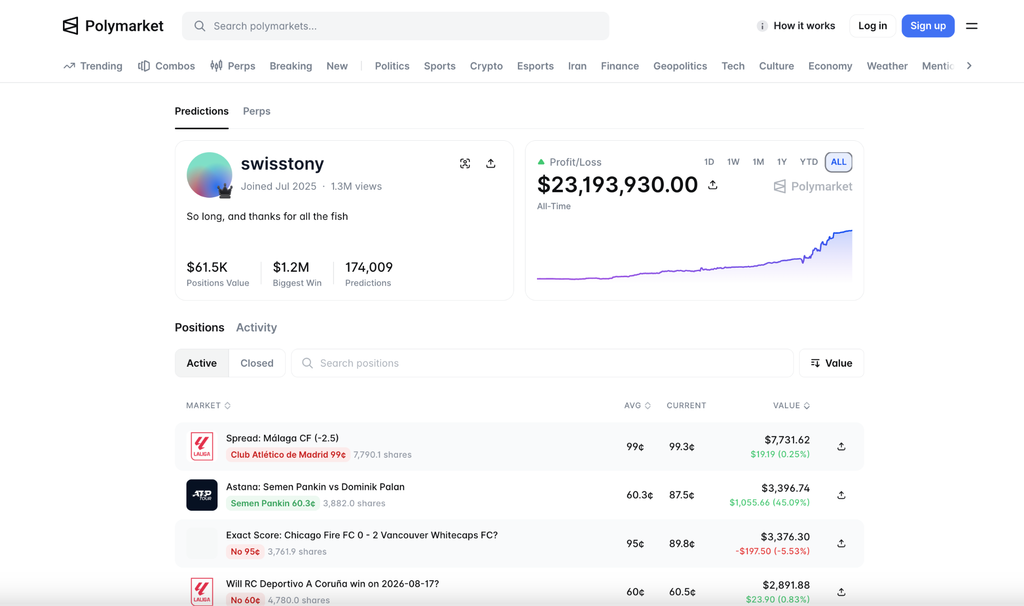Focus the Search positions field
The width and height of the screenshot is (1024, 606).
click(x=542, y=363)
